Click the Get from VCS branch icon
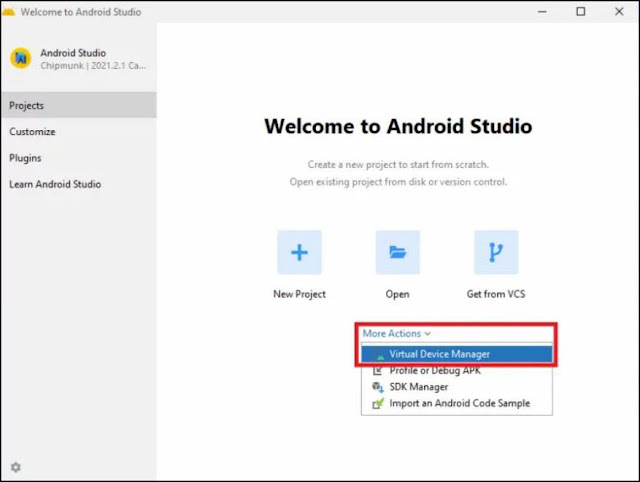The height and width of the screenshot is (482, 640). [496, 252]
